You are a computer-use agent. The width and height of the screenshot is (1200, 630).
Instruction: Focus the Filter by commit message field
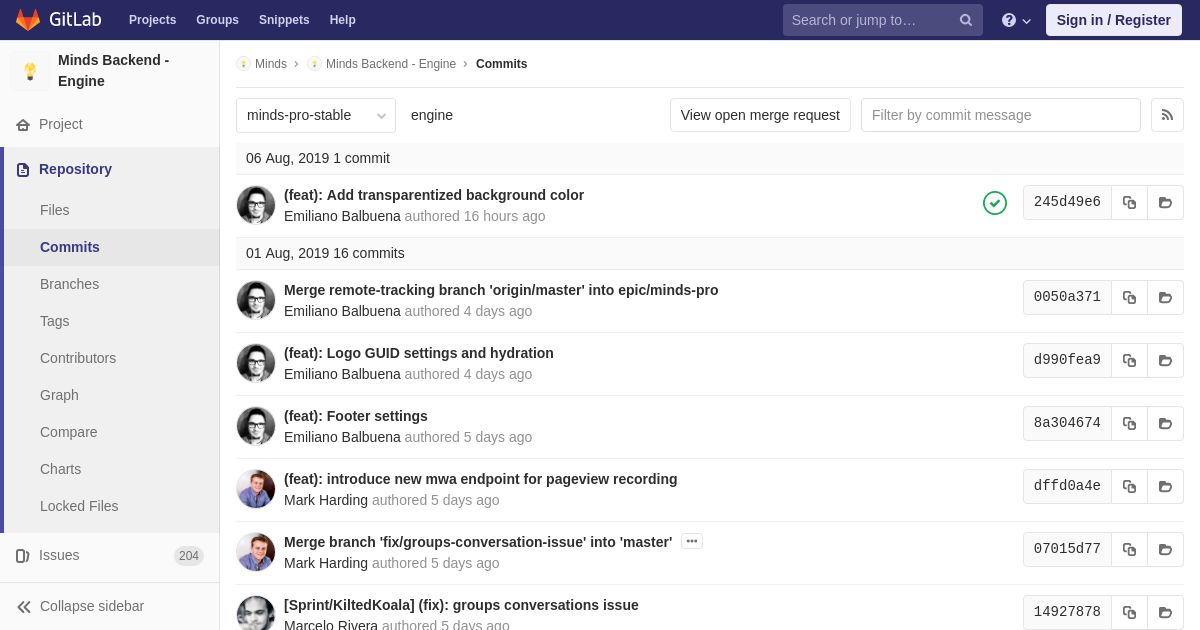(1000, 115)
